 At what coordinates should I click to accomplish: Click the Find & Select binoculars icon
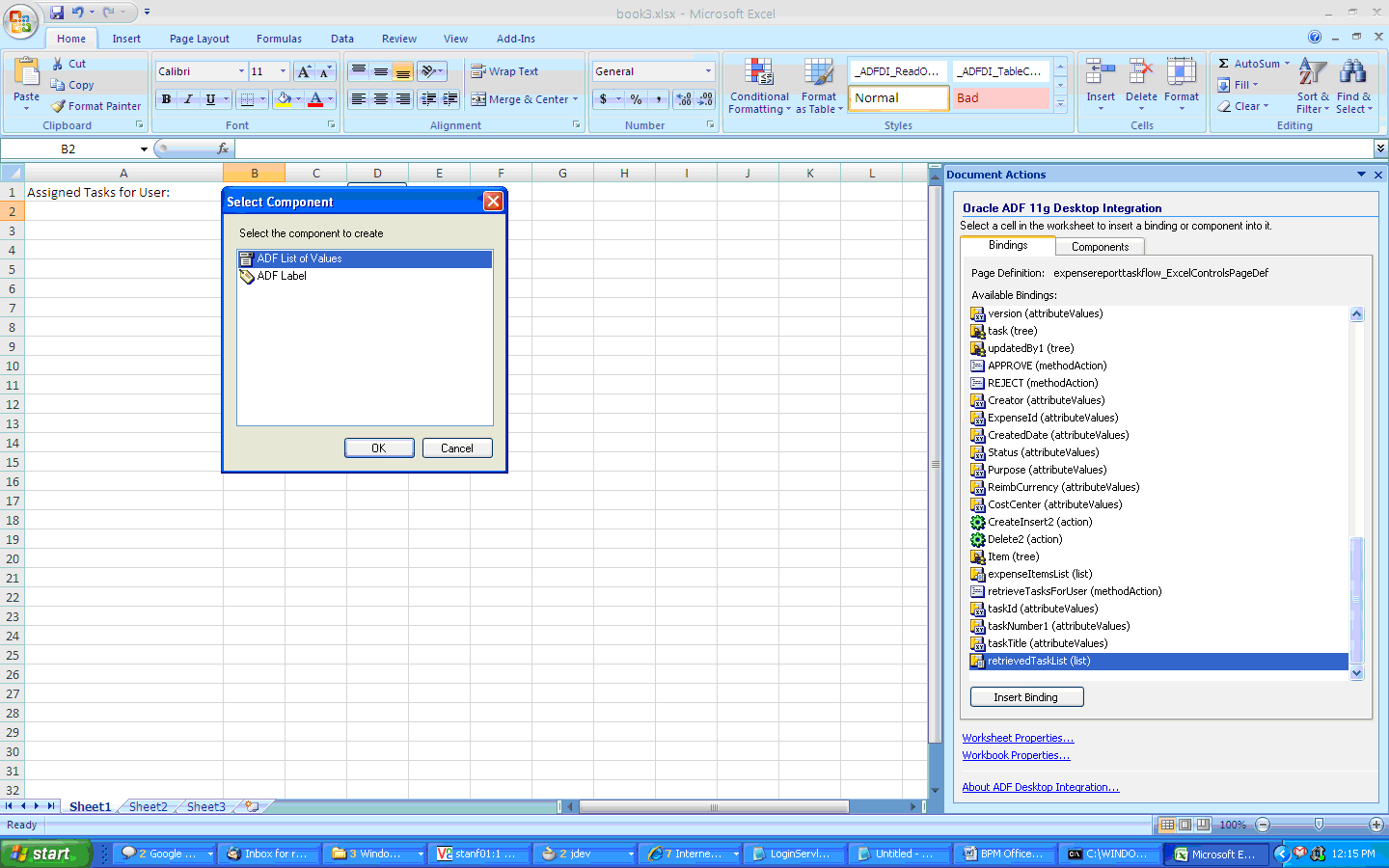(x=1352, y=72)
